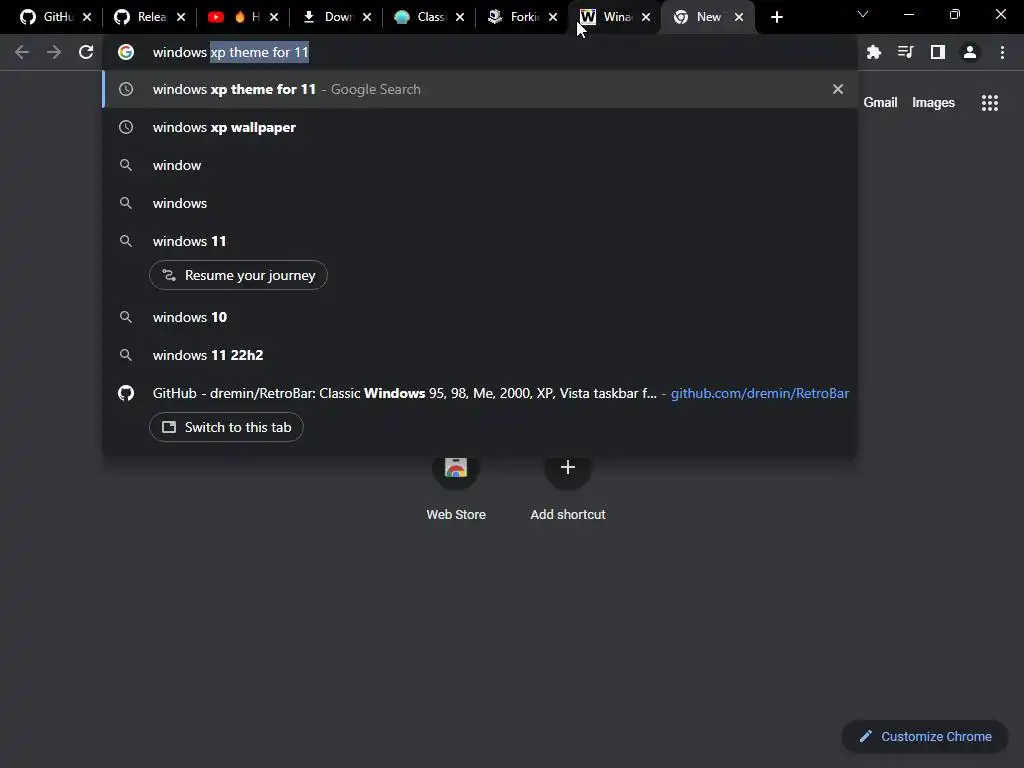Screen dimensions: 1024x768
Task: Remove the 'windows xp theme for 11' suggestion
Action: coord(838,89)
